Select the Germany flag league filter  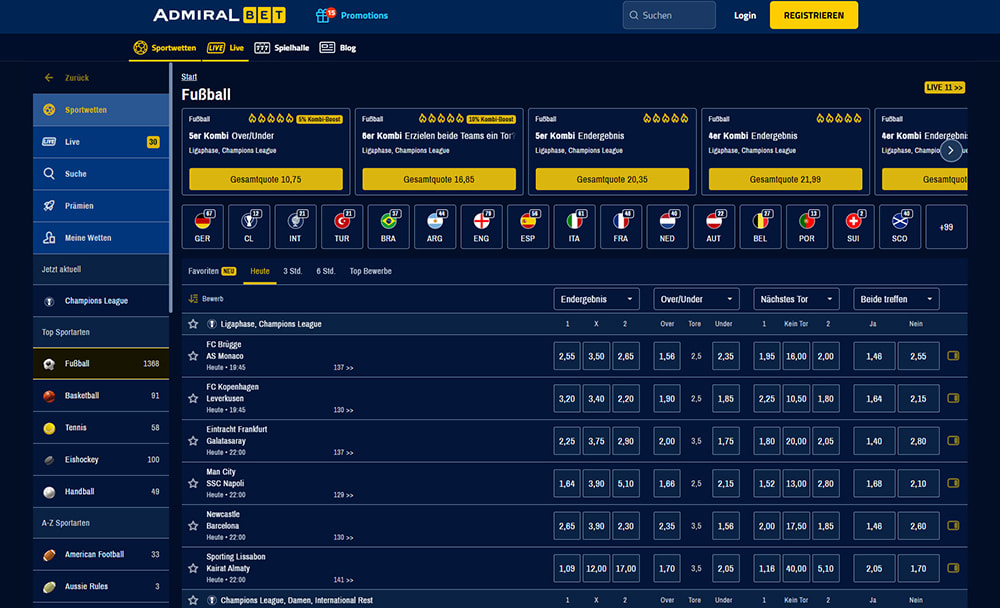pyautogui.click(x=203, y=227)
